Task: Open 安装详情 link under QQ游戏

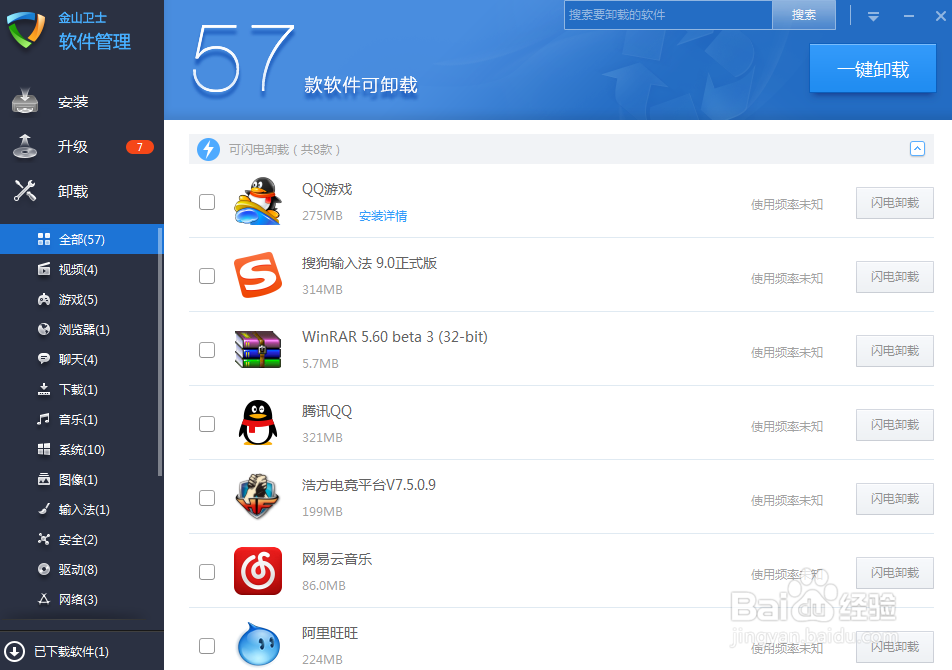Action: 383,216
